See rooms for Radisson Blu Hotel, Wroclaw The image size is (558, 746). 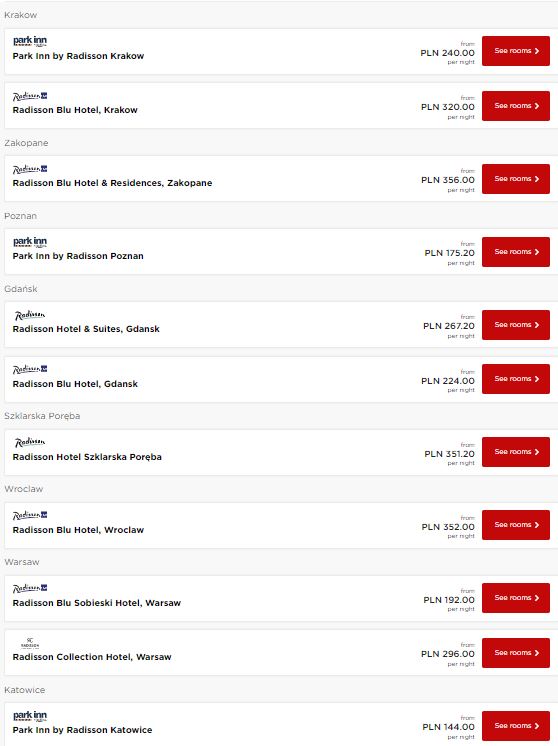pyautogui.click(x=516, y=525)
